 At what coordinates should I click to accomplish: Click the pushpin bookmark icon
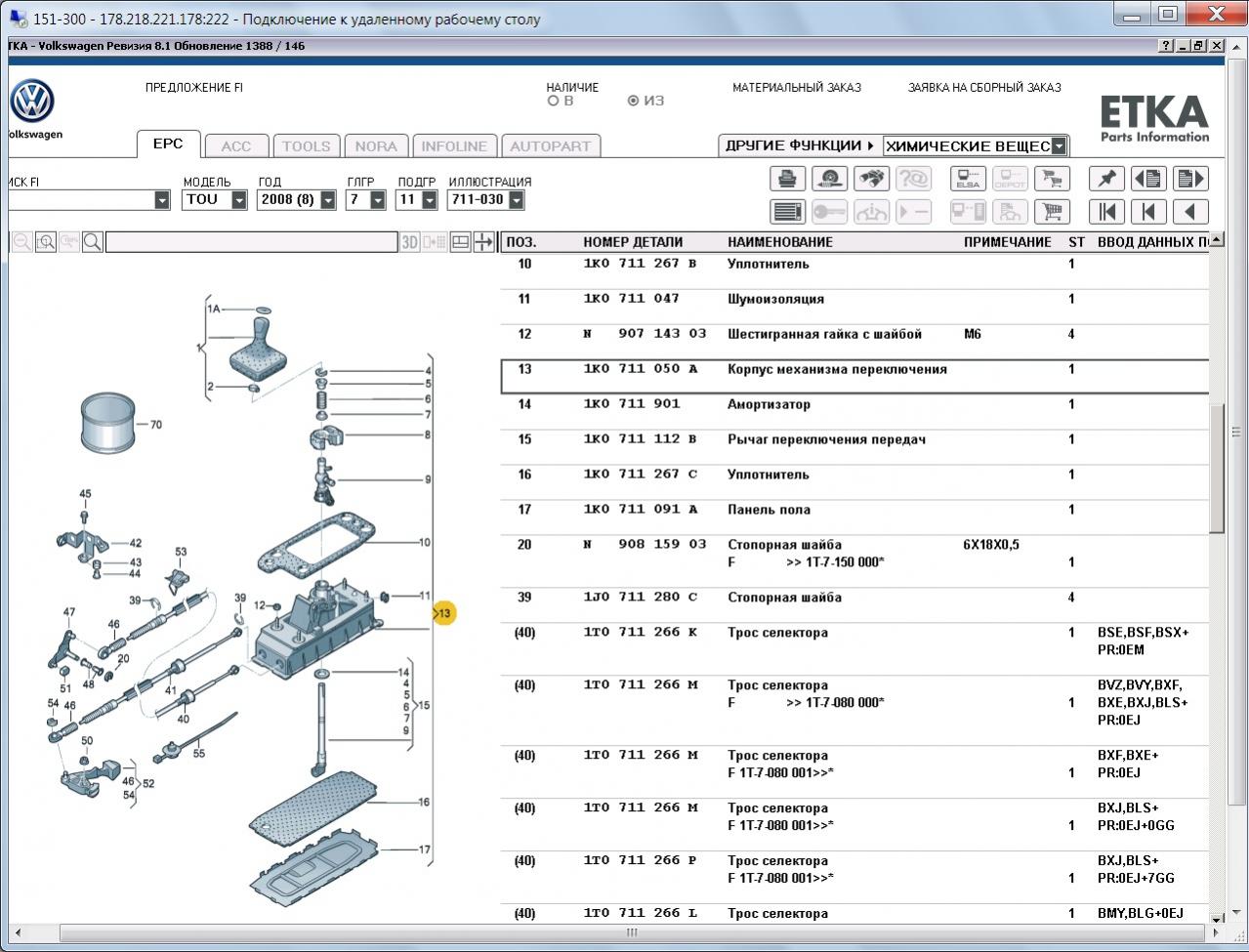click(1106, 179)
